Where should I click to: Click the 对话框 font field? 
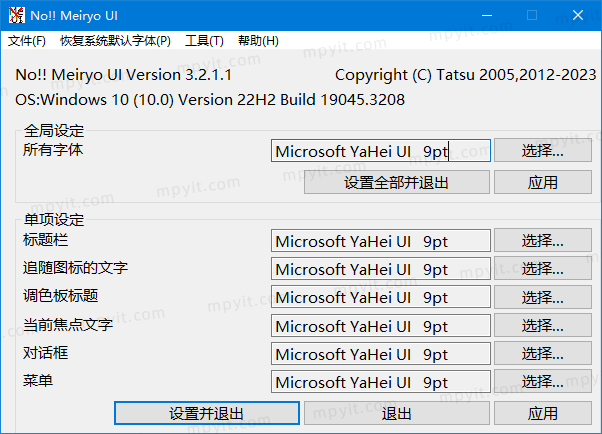coord(380,354)
